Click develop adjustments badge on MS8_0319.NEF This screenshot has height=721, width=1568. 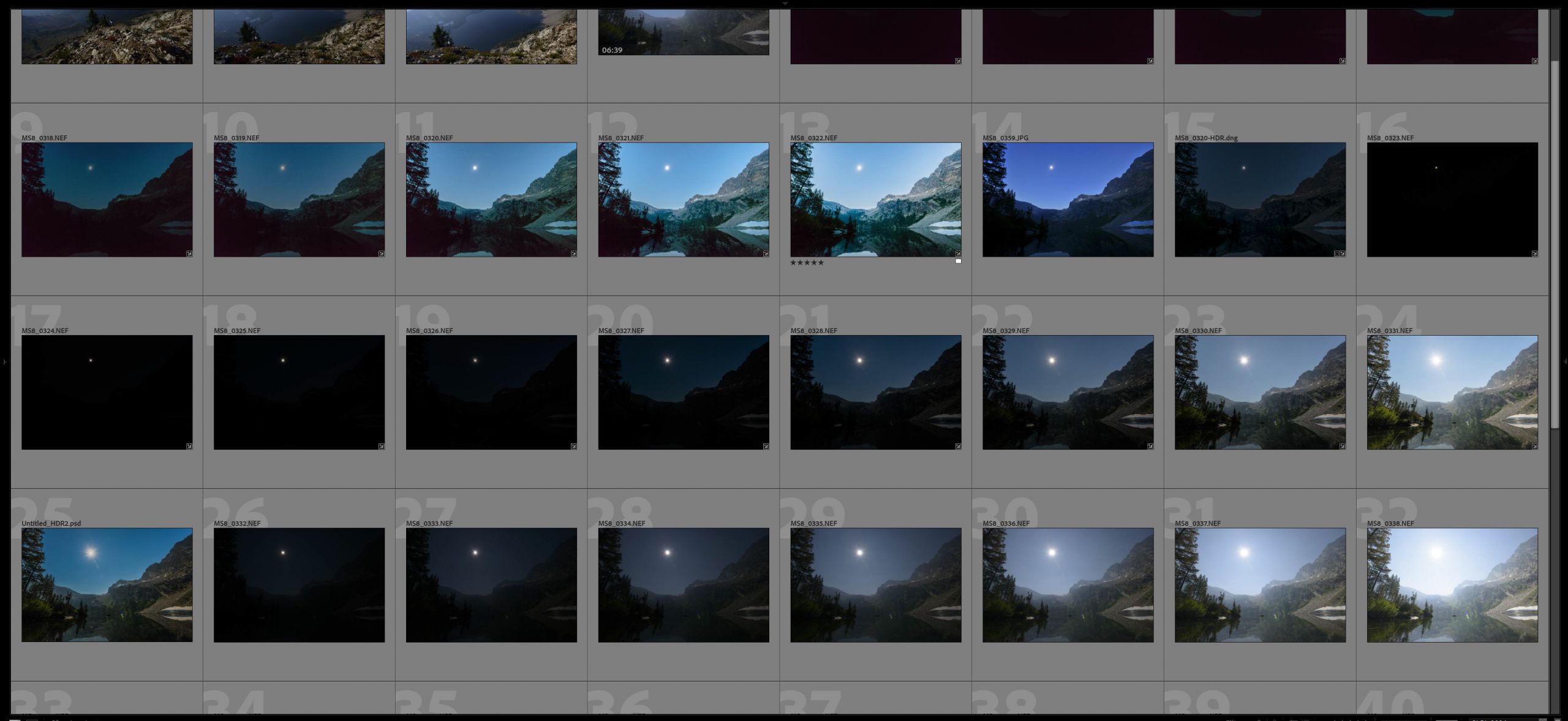(x=382, y=254)
